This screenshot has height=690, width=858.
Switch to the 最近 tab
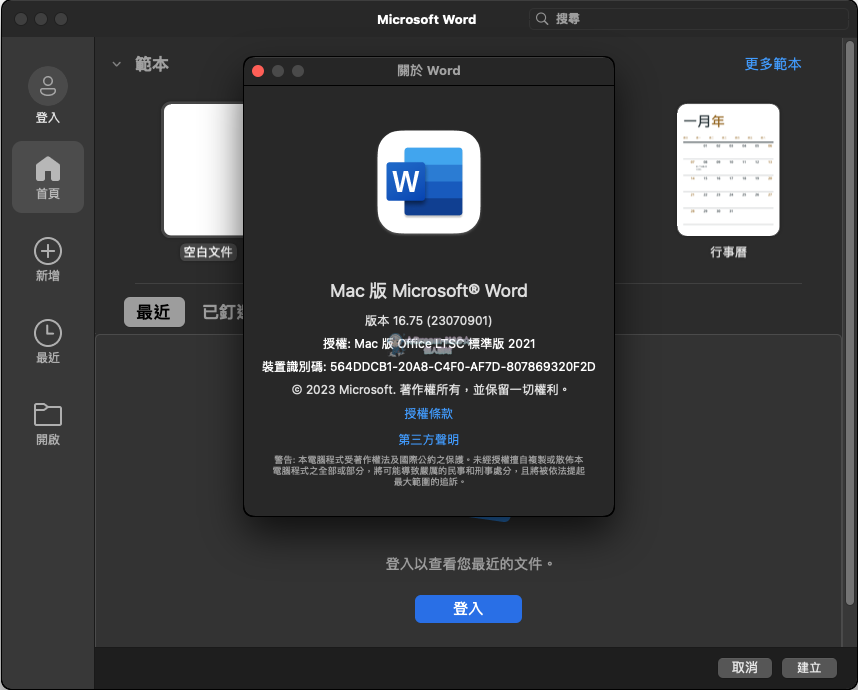154,312
